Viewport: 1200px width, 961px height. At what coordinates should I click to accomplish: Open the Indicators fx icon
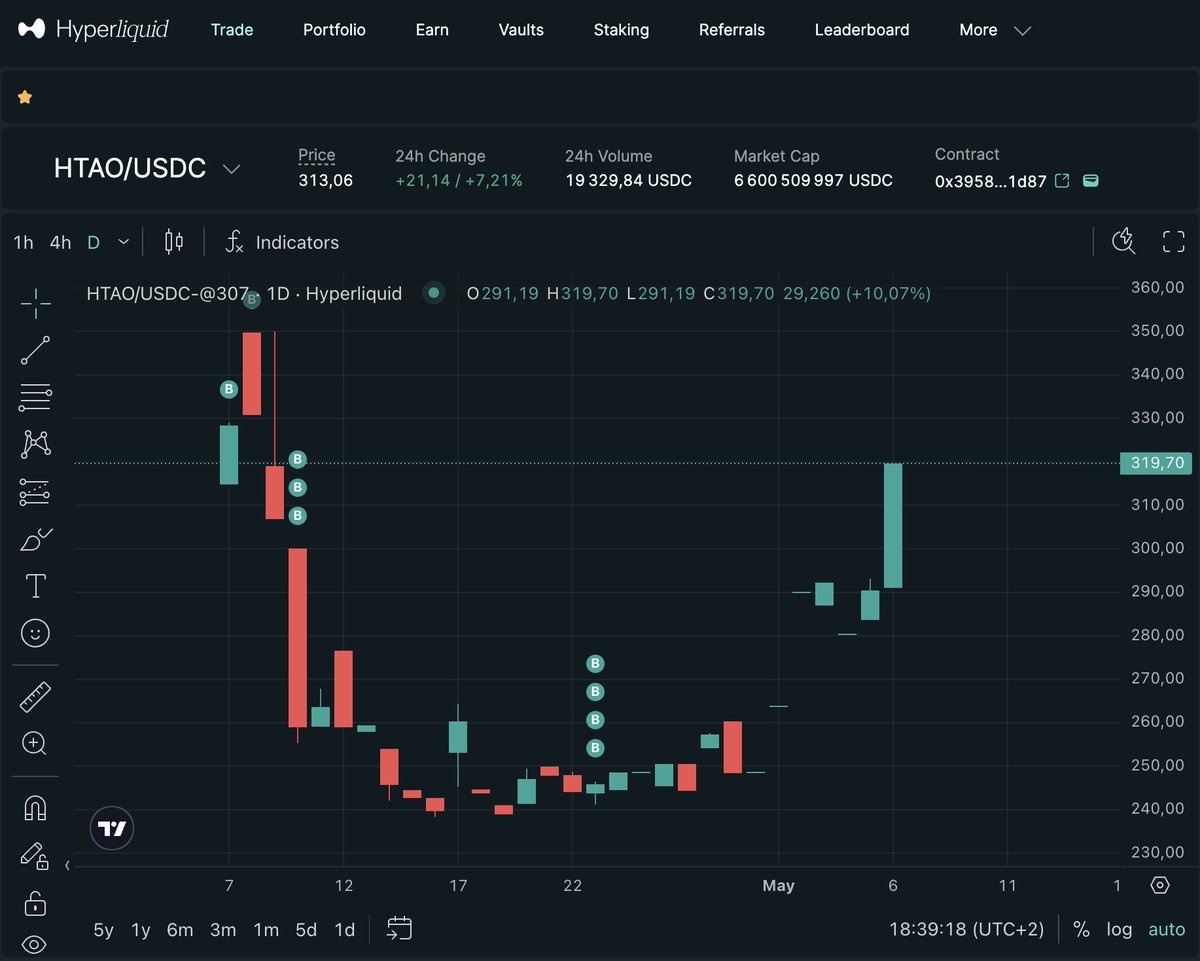tap(235, 242)
